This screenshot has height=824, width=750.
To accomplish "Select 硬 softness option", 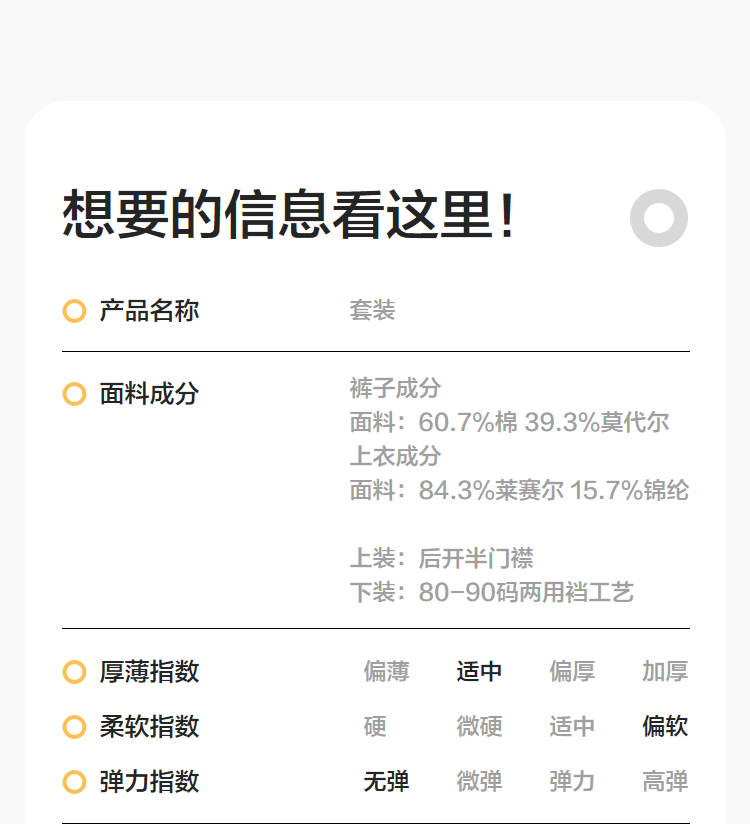I will pos(375,727).
